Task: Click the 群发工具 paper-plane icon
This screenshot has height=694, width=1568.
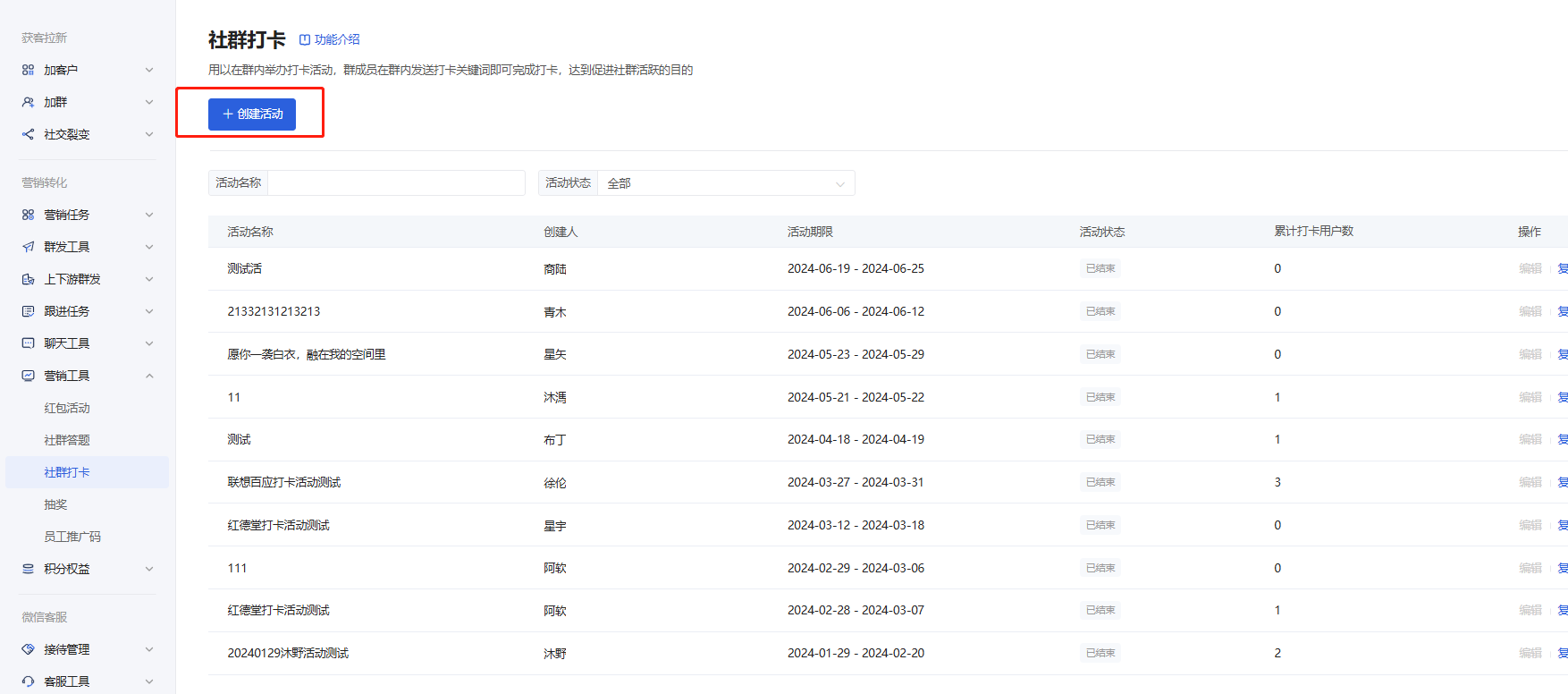Action: (x=28, y=247)
